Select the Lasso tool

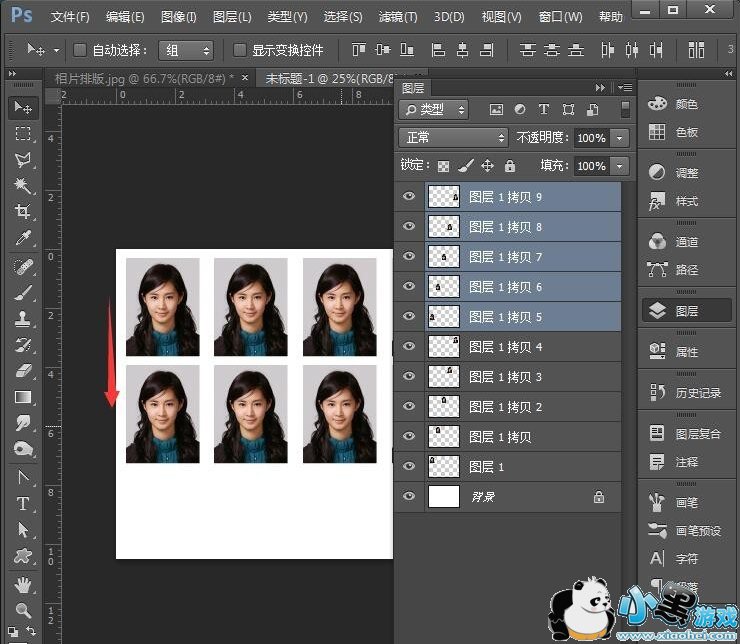tap(23, 160)
